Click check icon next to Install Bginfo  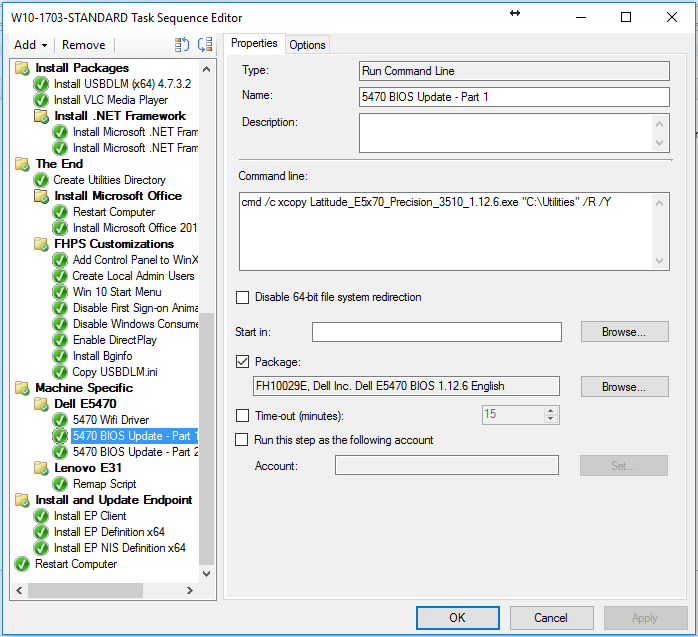point(60,356)
